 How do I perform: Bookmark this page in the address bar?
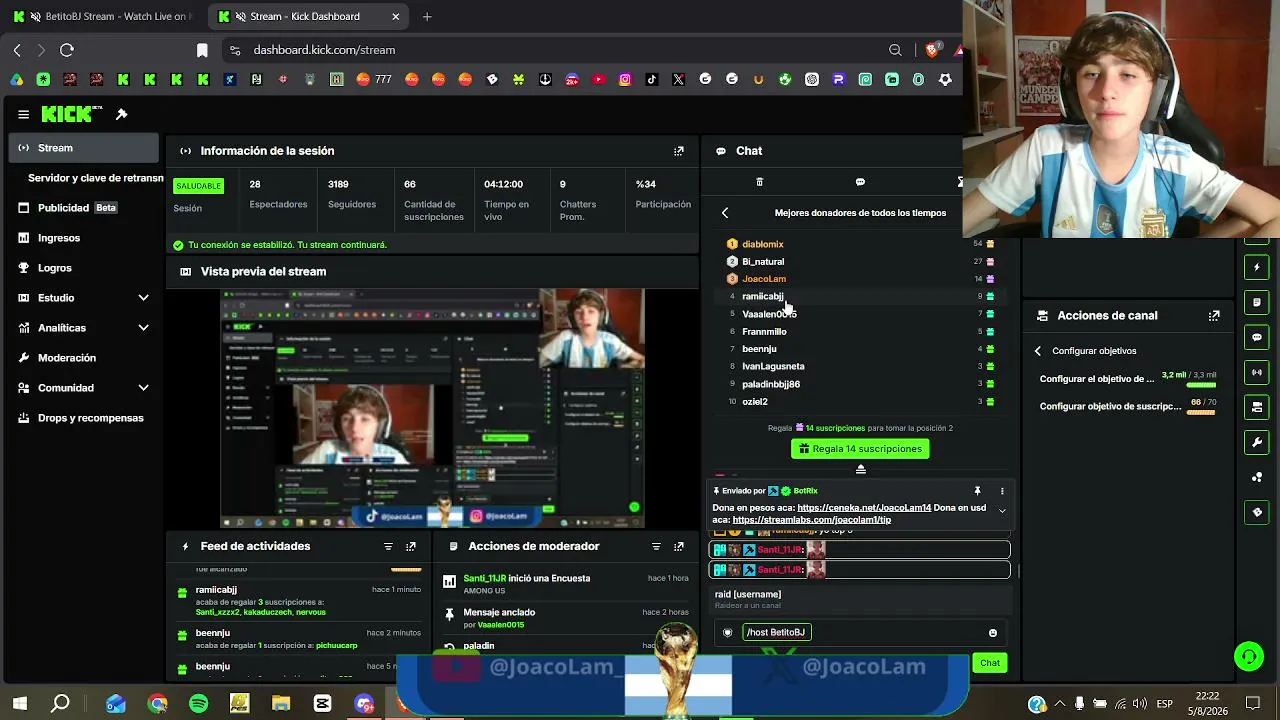pyautogui.click(x=202, y=50)
